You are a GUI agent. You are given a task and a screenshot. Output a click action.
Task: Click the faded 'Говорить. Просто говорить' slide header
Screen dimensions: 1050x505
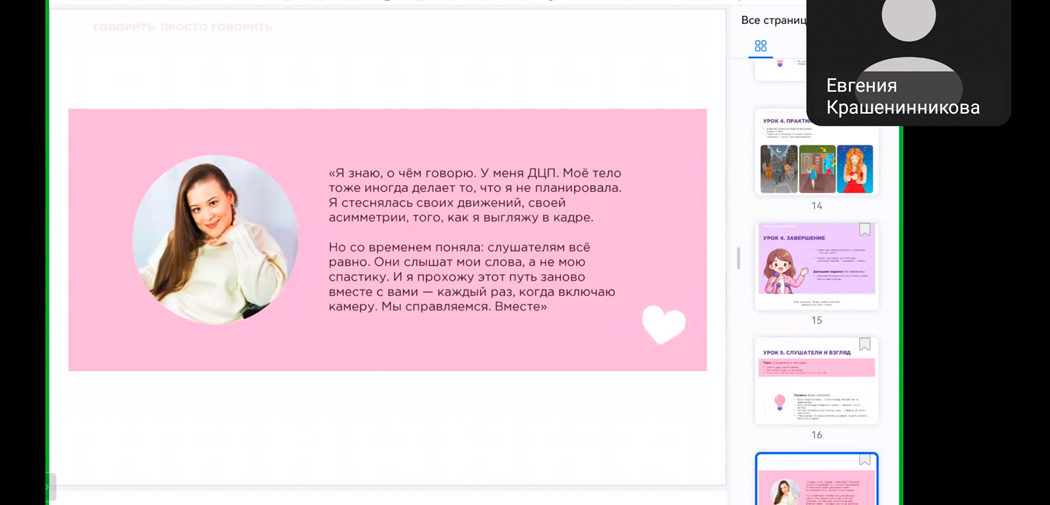[182, 27]
